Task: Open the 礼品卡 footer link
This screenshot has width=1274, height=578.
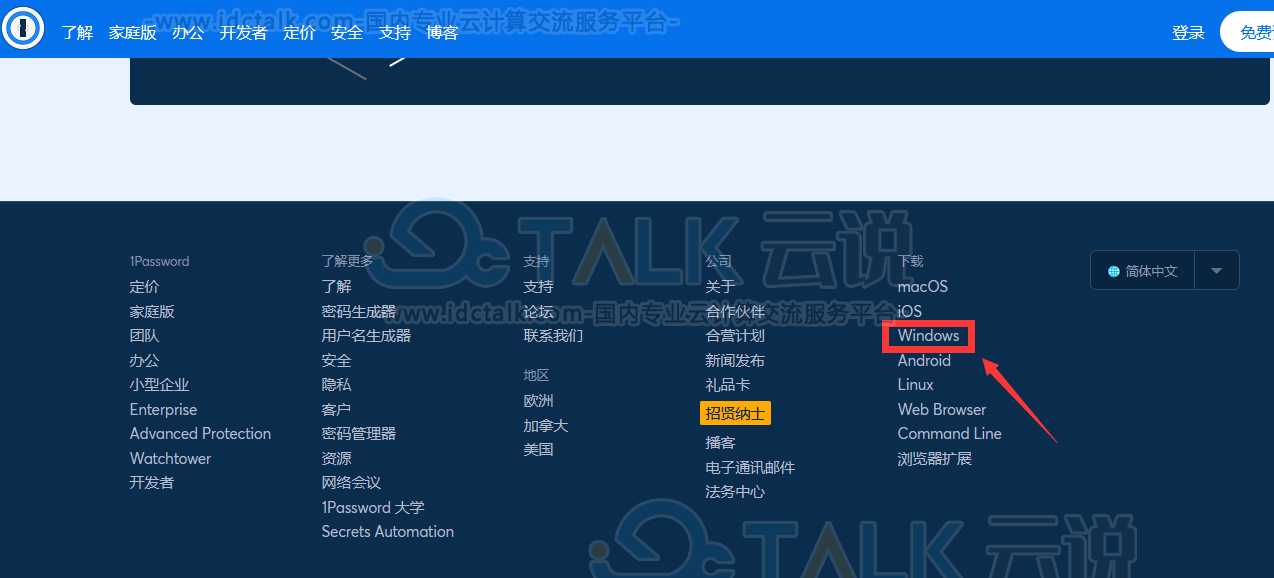Action: [x=728, y=385]
